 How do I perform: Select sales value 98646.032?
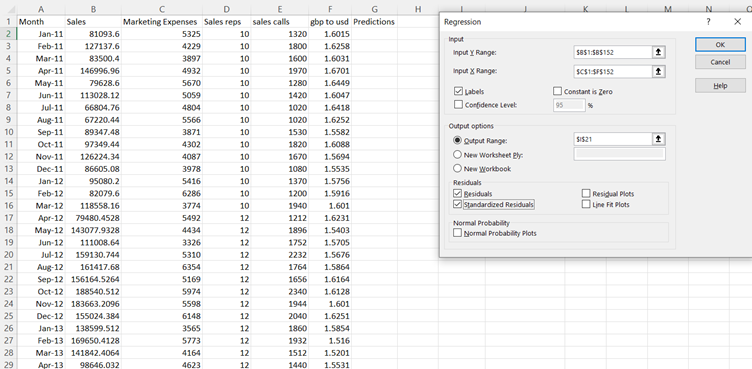pos(93,365)
